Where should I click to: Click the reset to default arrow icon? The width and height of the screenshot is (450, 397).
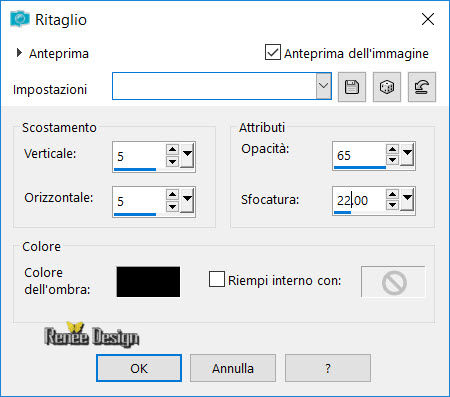coord(422,87)
